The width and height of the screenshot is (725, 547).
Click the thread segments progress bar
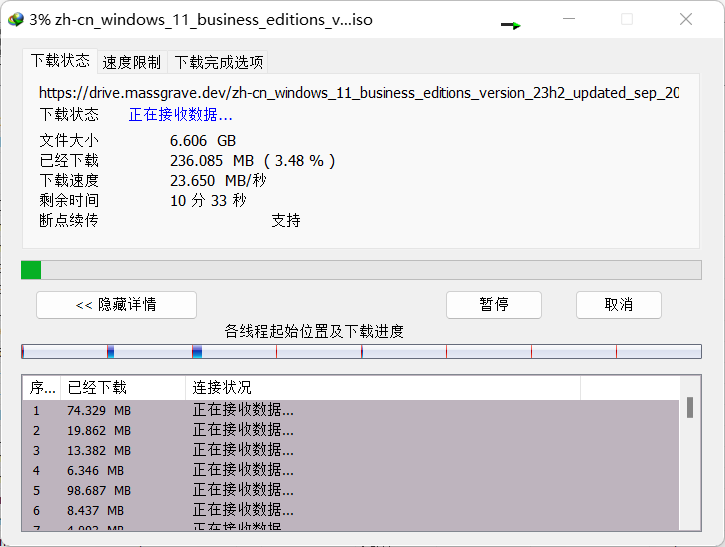point(361,351)
